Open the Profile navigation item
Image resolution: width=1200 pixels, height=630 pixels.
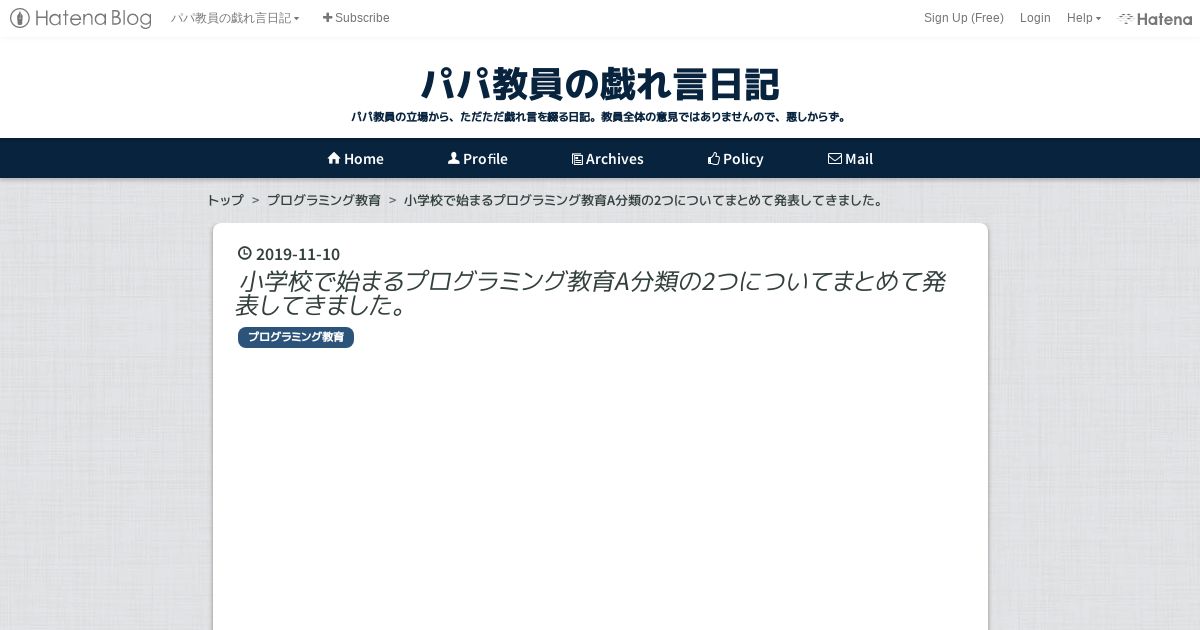pyautogui.click(x=477, y=159)
